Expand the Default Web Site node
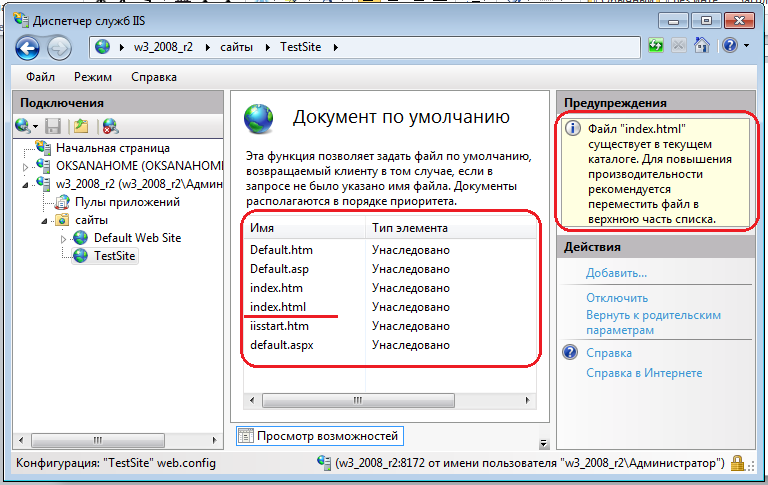Viewport: 768px width, 485px height. (63, 239)
